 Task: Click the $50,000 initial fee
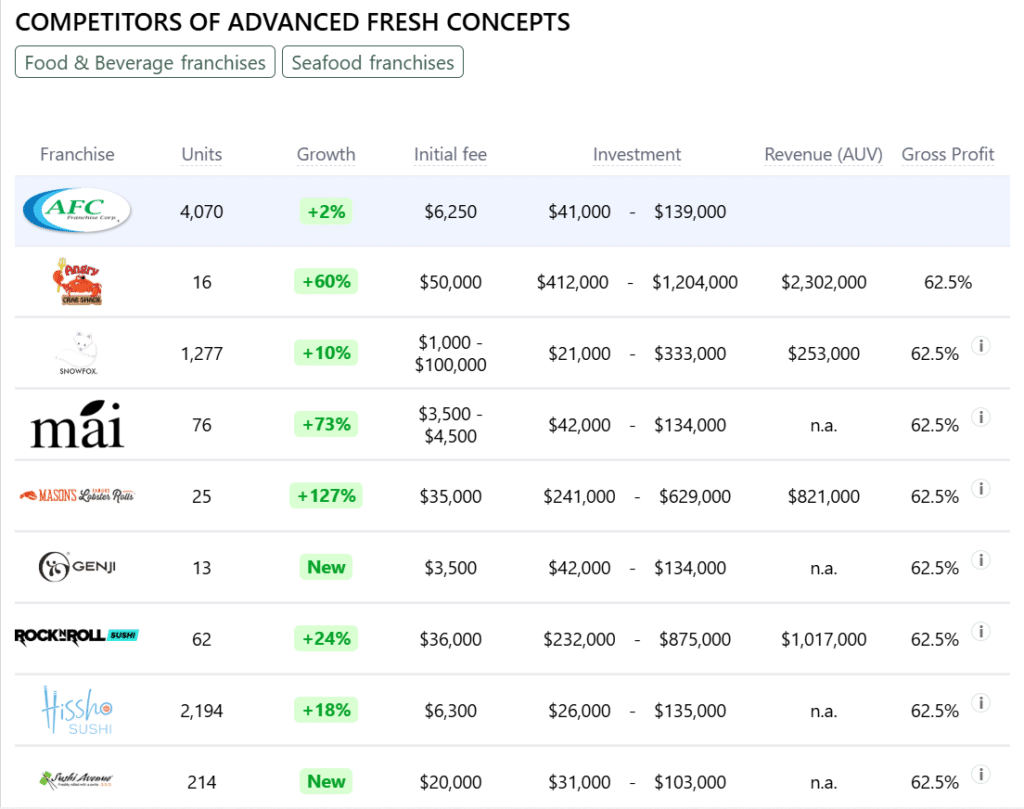(451, 282)
